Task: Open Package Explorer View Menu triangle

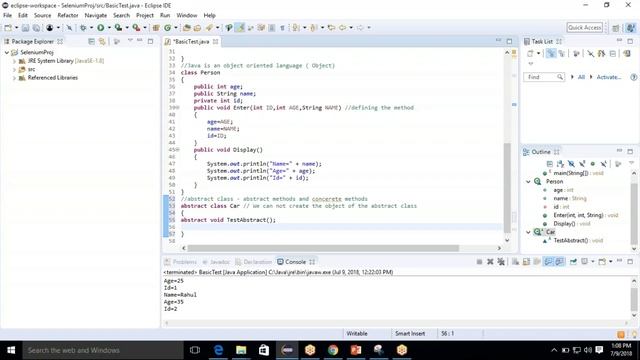Action: 130,41
